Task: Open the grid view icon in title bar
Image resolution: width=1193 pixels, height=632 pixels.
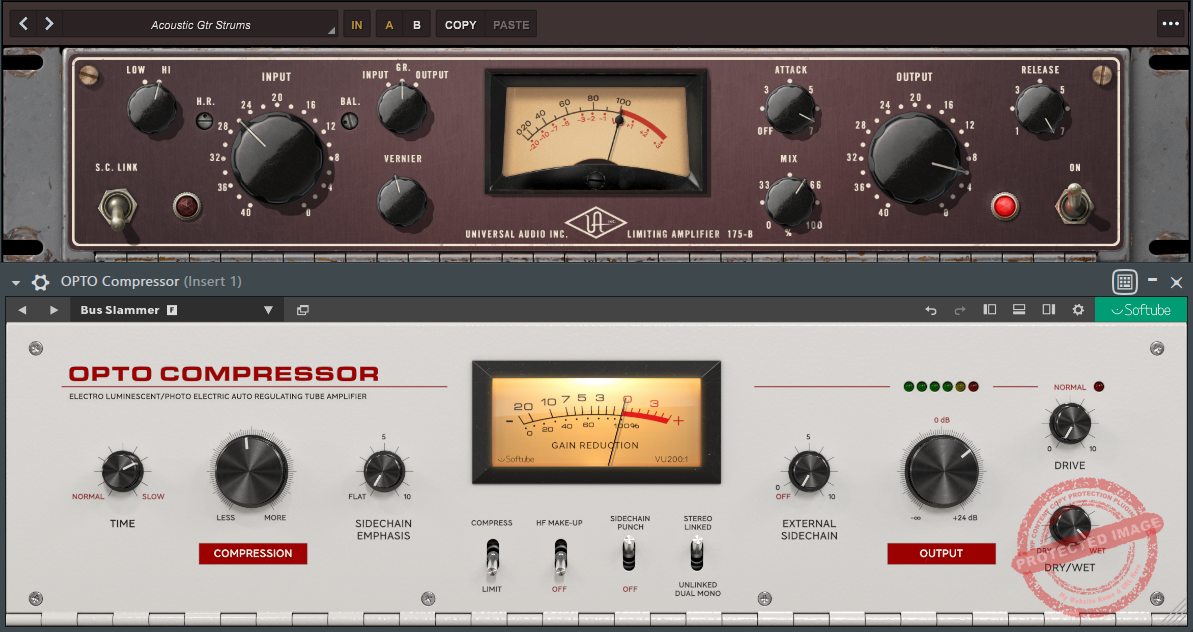Action: pyautogui.click(x=1125, y=281)
